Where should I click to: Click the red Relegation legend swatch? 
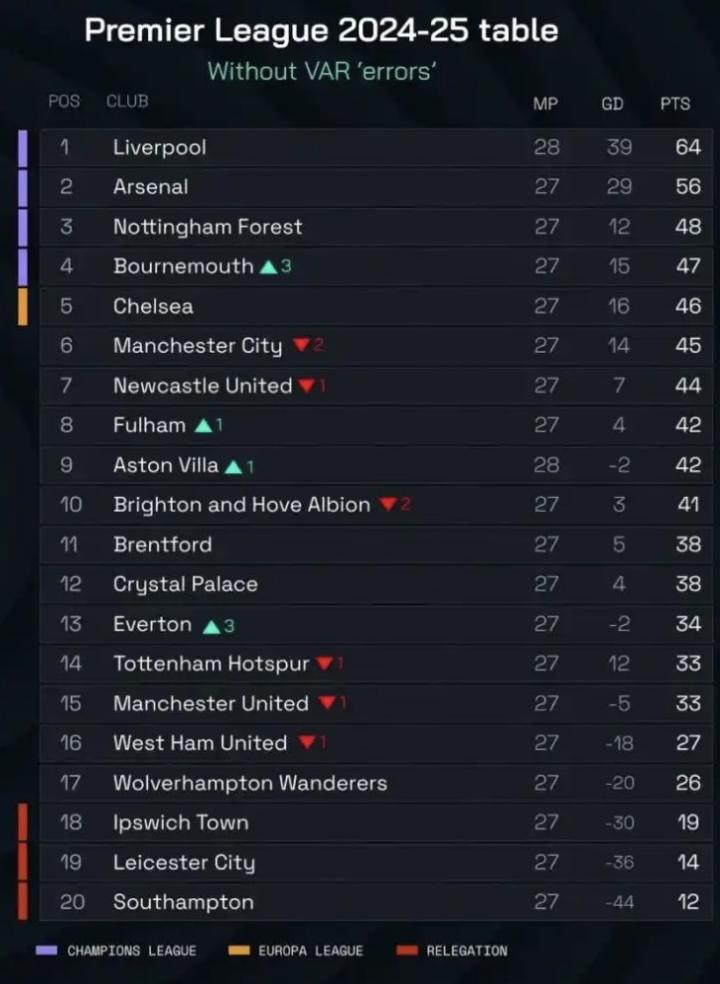407,951
